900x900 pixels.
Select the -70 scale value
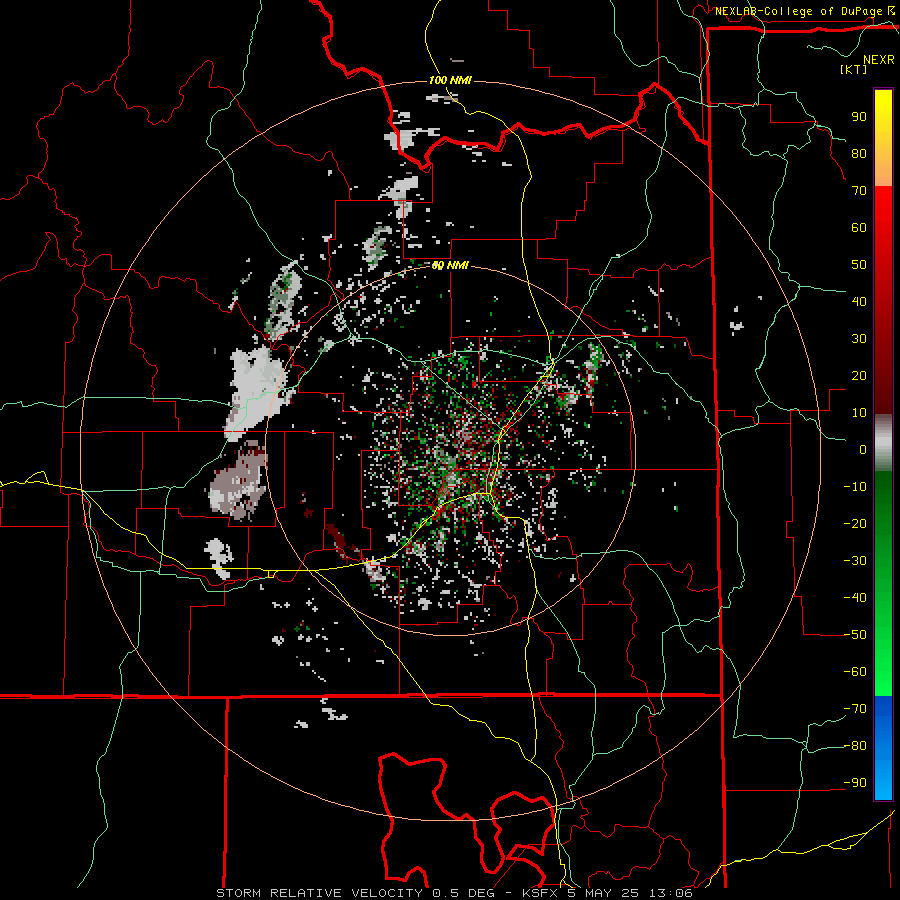tap(855, 709)
